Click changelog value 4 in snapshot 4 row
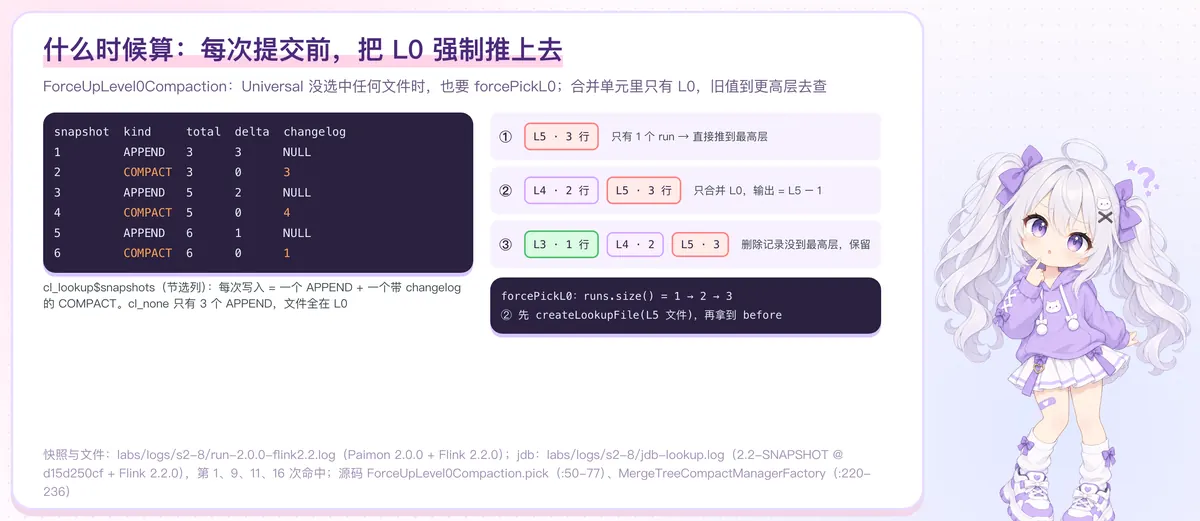 click(x=287, y=212)
